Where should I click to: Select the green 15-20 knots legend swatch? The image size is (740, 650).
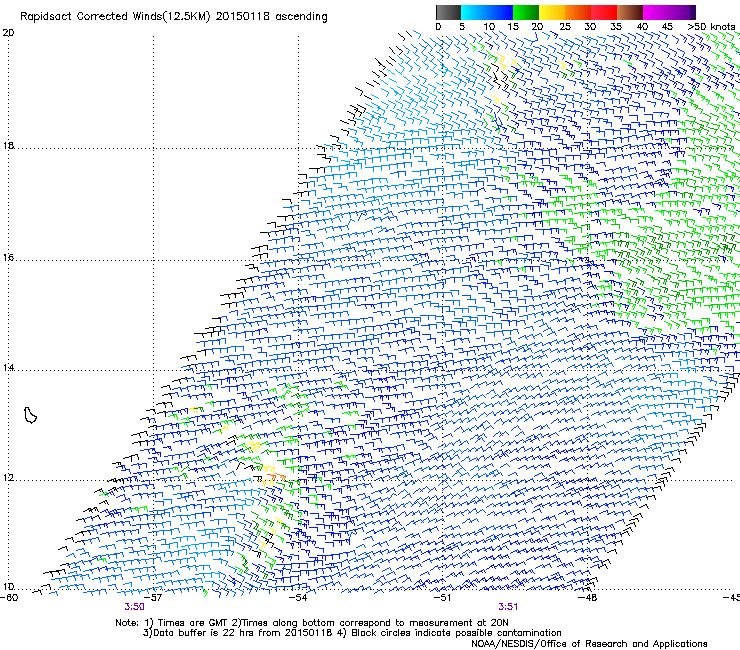coord(526,12)
